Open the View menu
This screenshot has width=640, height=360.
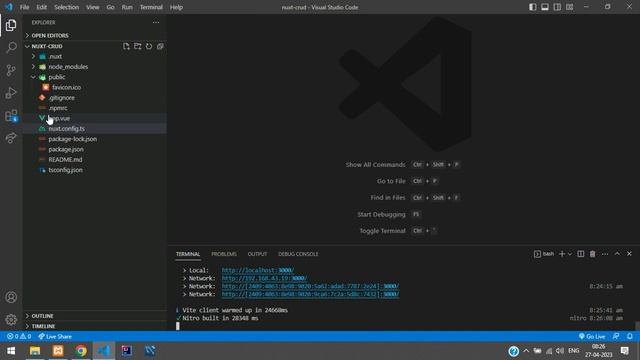pos(93,7)
